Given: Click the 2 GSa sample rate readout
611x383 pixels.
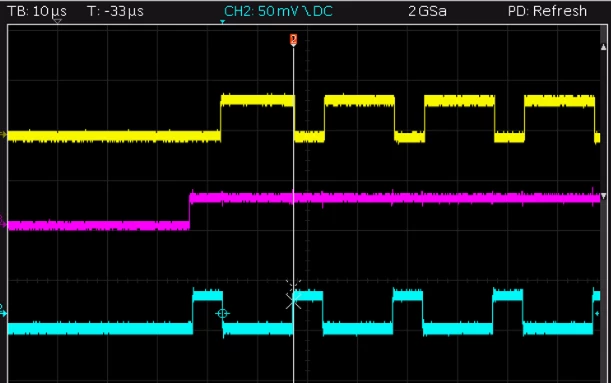Looking at the screenshot, I should 427,11.
